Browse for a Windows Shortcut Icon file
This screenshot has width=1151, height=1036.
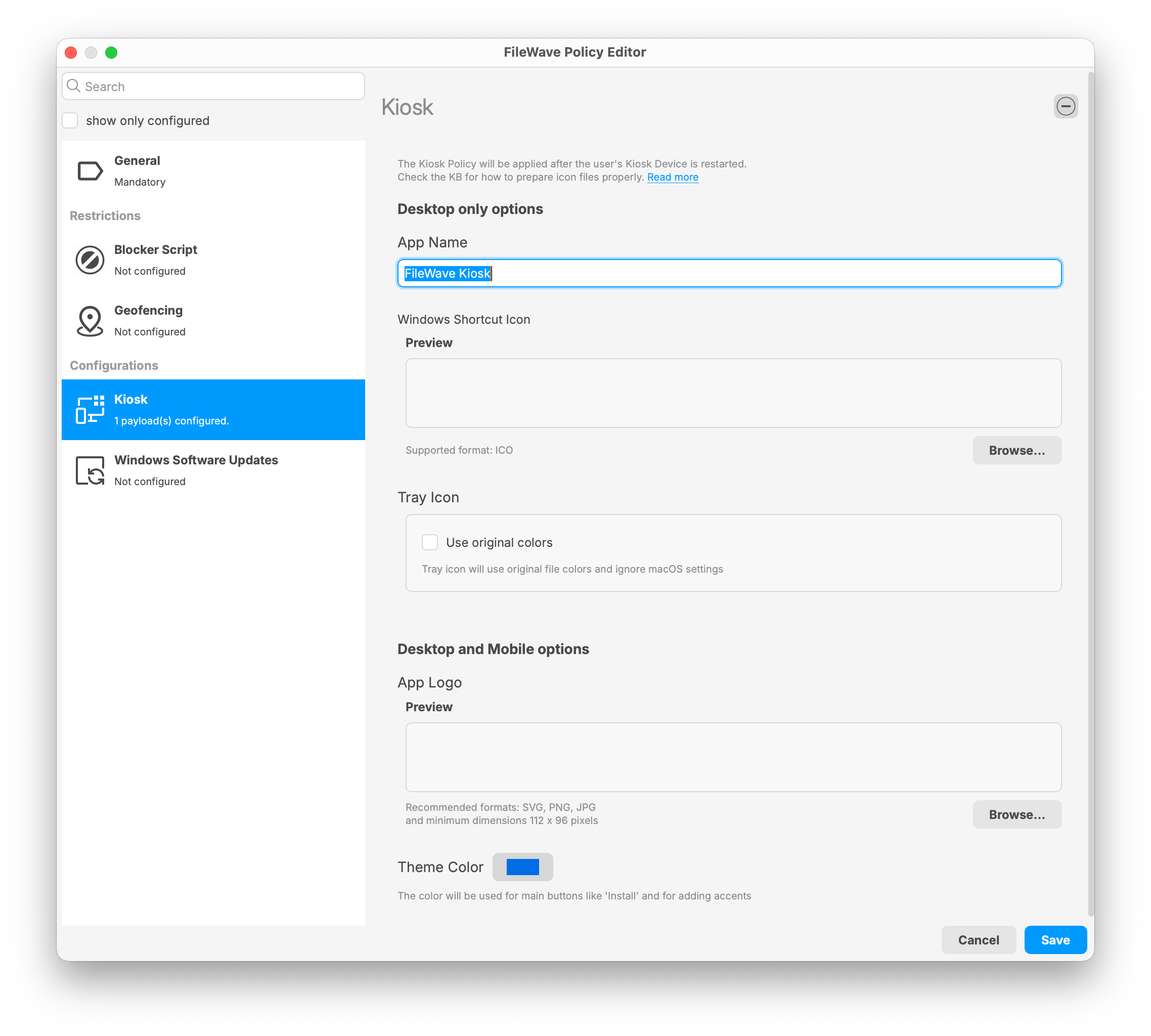point(1016,450)
